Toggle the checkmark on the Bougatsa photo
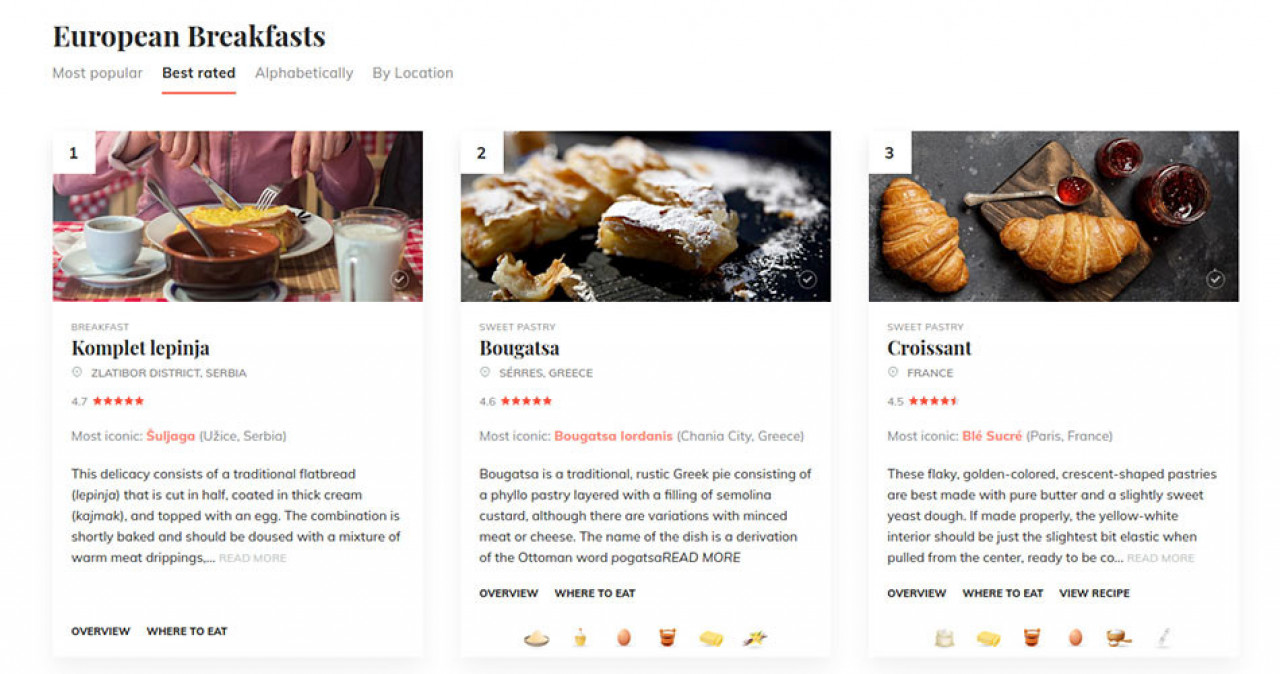This screenshot has width=1280, height=674. tap(808, 280)
